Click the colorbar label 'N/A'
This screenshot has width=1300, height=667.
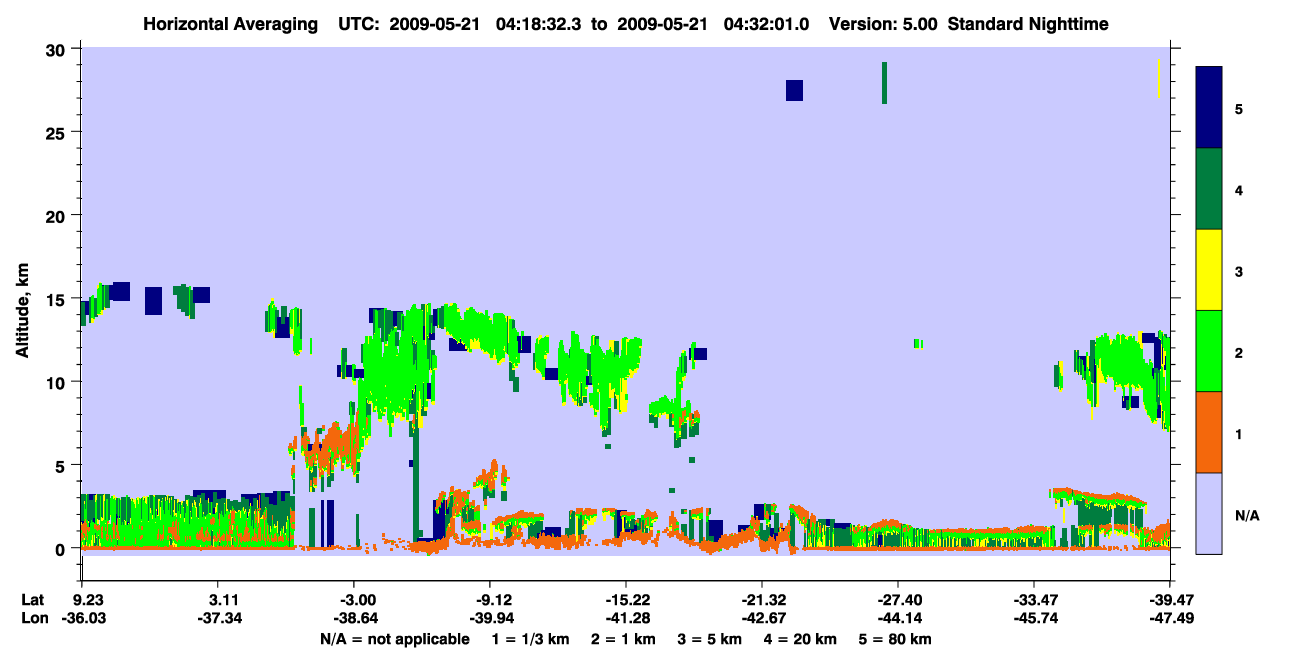(1247, 516)
